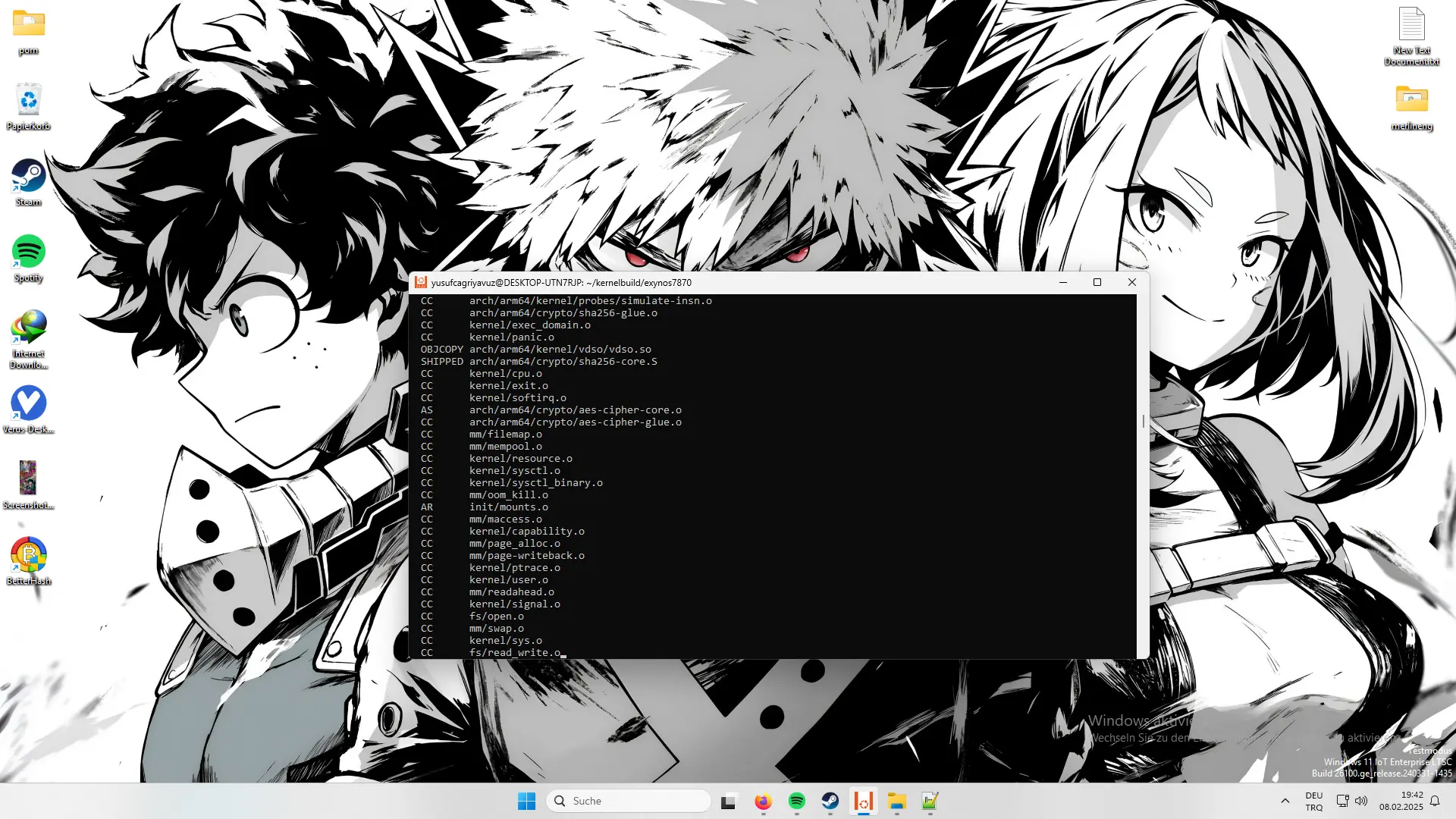Click the terminal title bar text
Image resolution: width=1456 pixels, height=819 pixels.
coord(561,283)
